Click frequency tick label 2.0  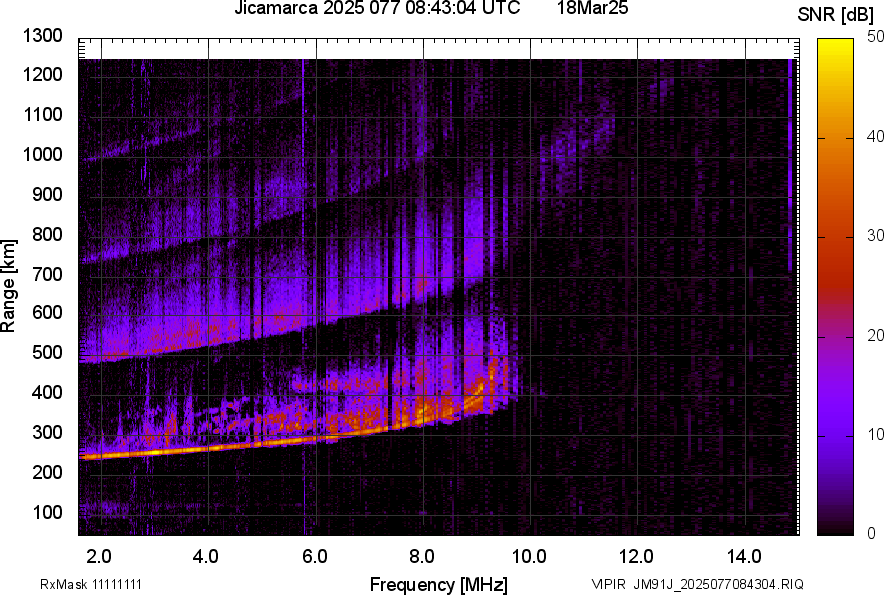[x=99, y=557]
